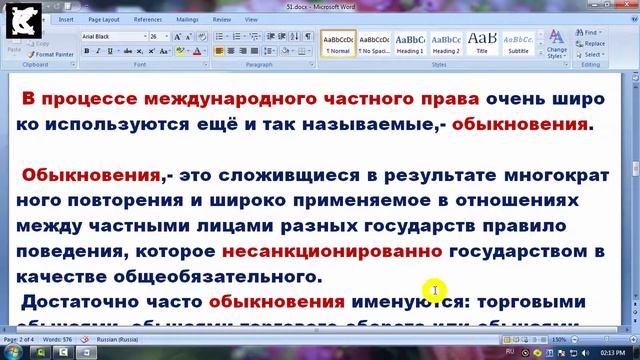
Task: Open Page Layout ribbon tab
Action: click(x=104, y=19)
